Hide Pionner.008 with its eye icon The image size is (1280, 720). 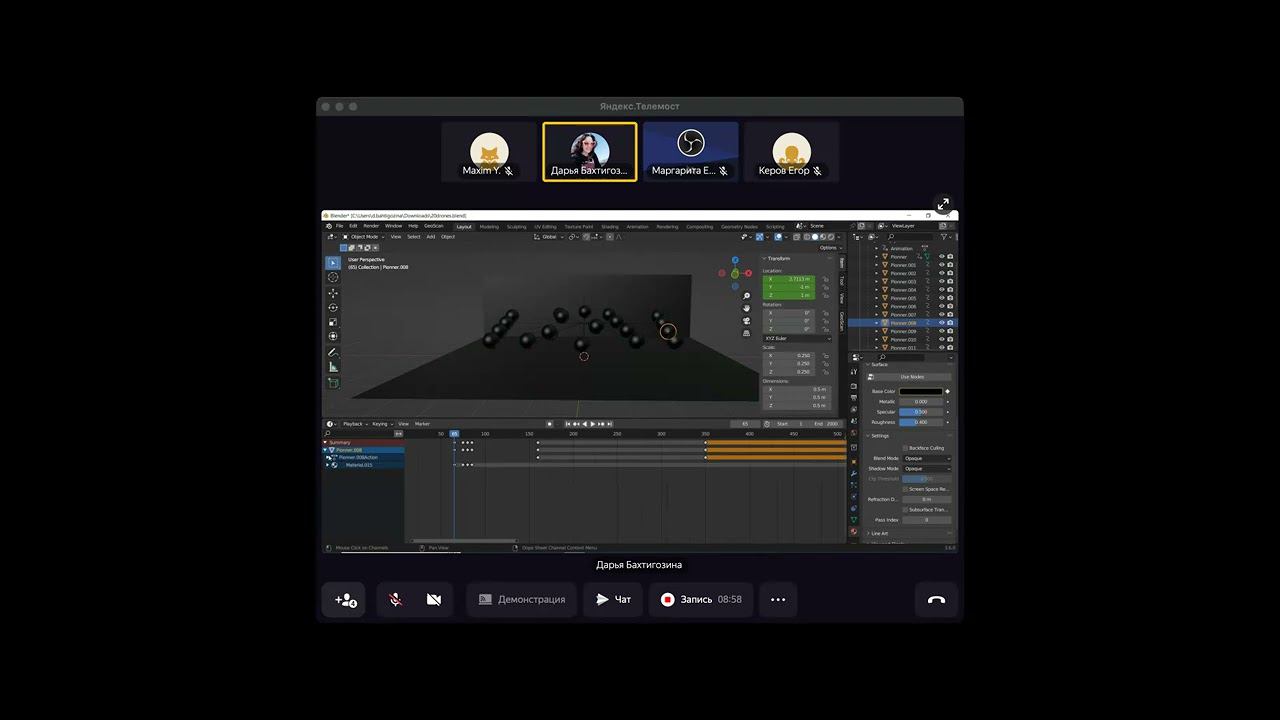pyautogui.click(x=941, y=323)
